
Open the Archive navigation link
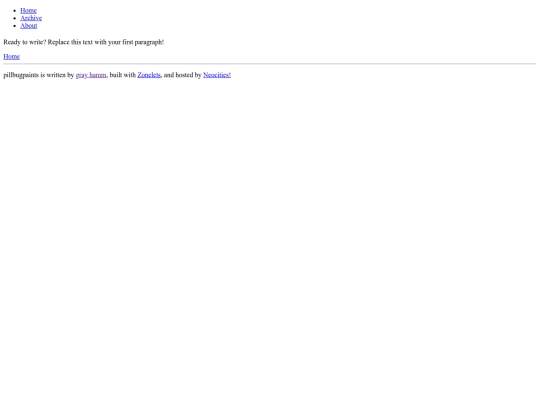pyautogui.click(x=31, y=18)
